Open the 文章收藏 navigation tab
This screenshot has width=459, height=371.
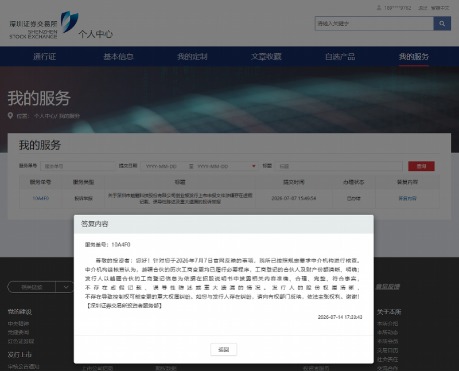[x=266, y=56]
